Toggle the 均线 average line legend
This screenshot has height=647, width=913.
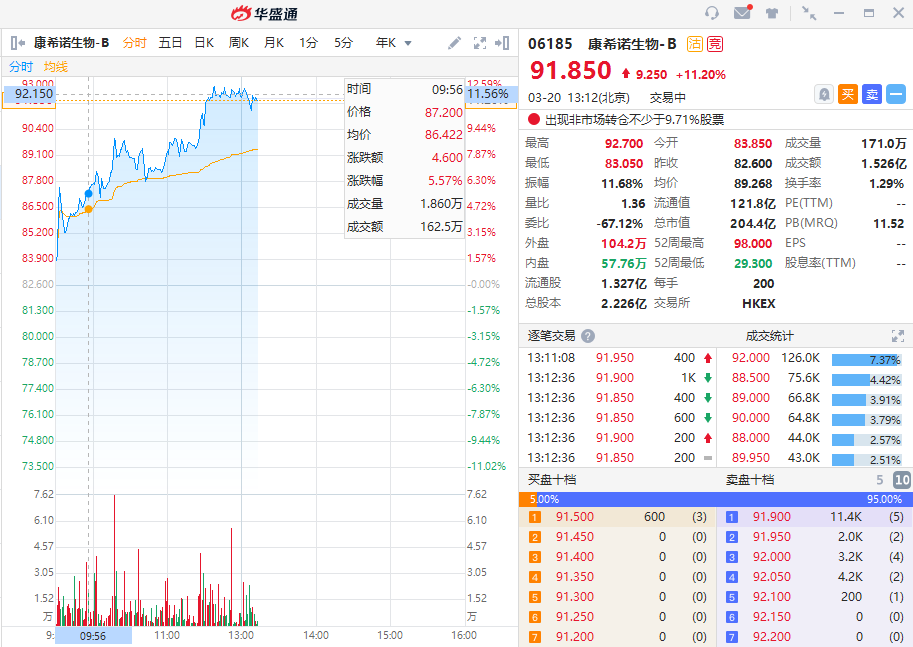[56, 66]
